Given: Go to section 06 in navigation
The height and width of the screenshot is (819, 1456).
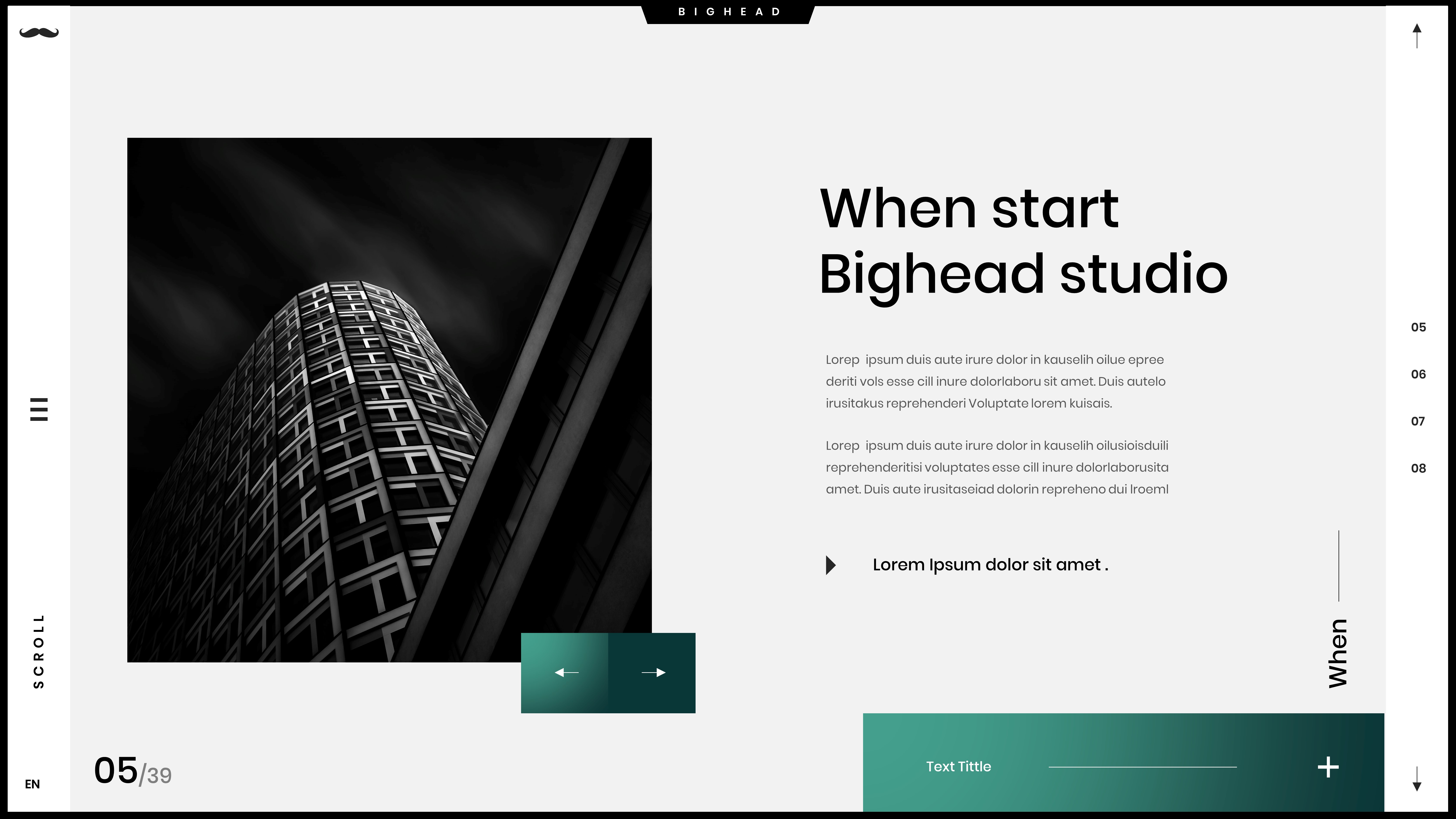Looking at the screenshot, I should [x=1418, y=374].
